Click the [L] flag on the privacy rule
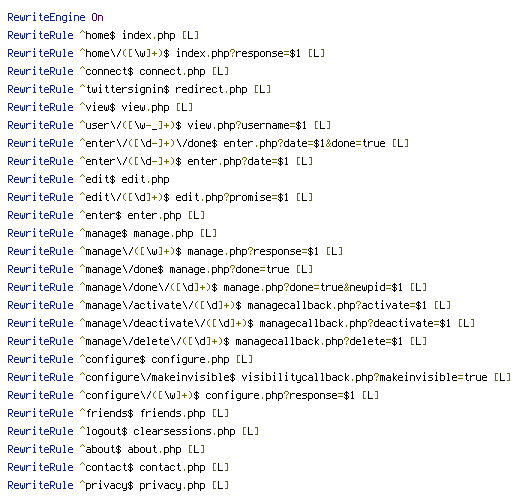Screen dimensions: 520x502 coord(220,485)
